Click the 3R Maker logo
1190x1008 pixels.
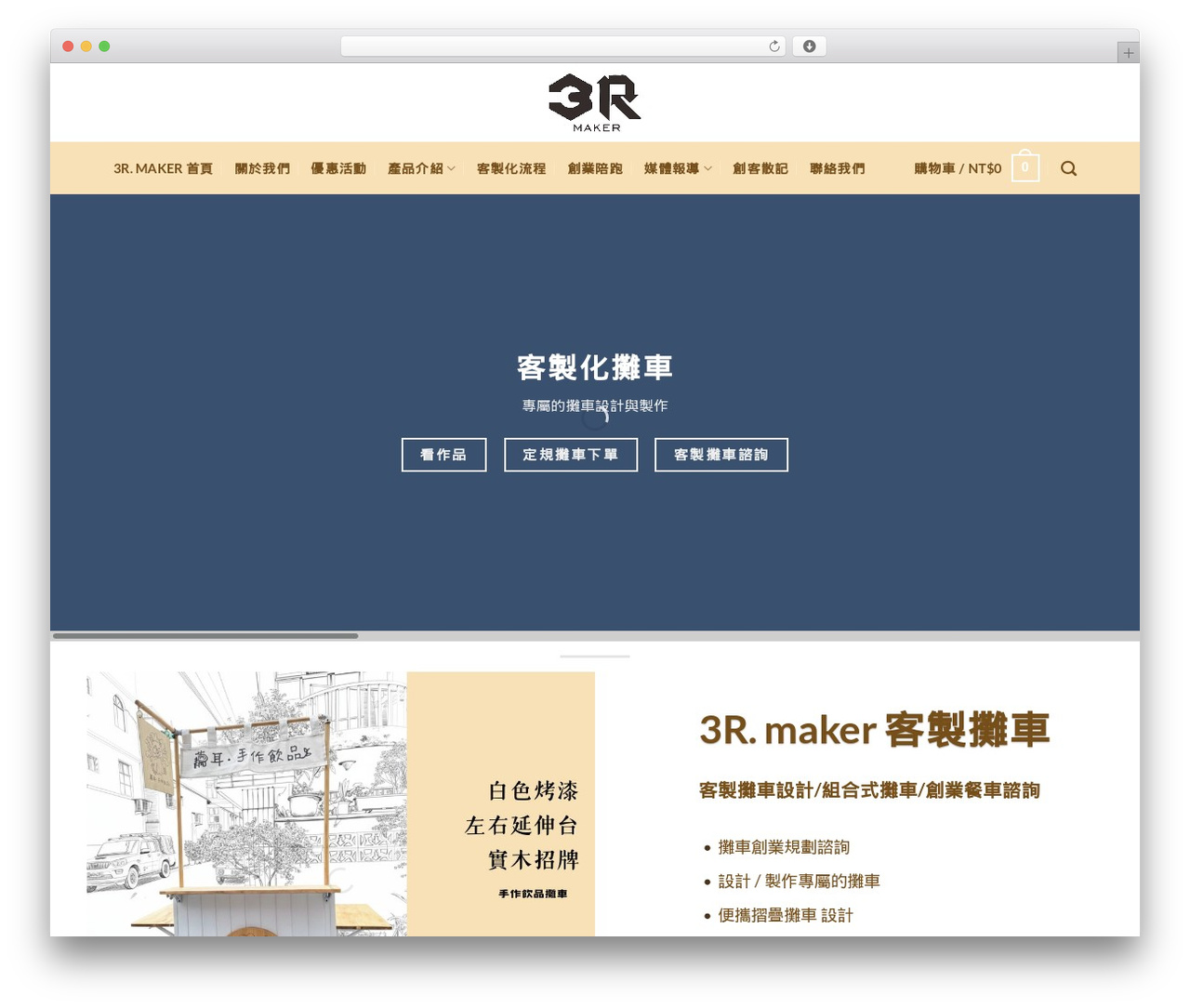click(x=595, y=102)
